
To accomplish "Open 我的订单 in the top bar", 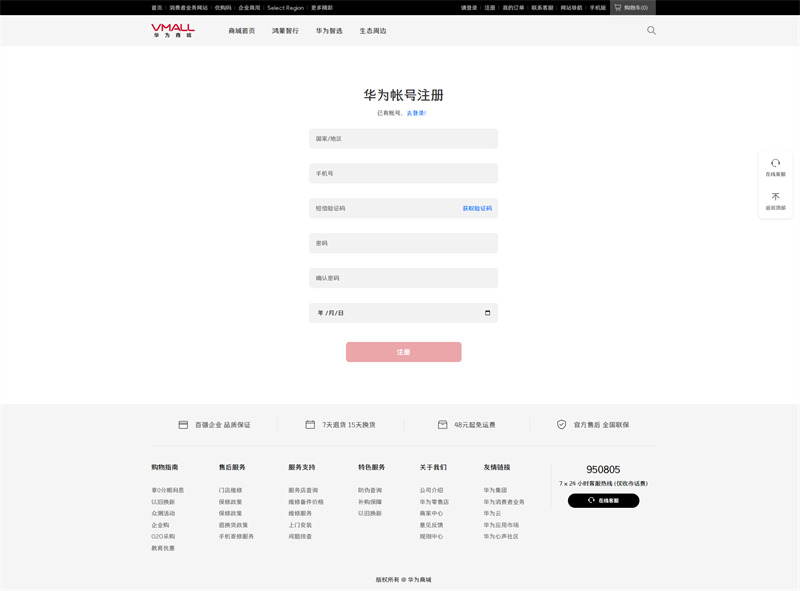I will pyautogui.click(x=513, y=8).
